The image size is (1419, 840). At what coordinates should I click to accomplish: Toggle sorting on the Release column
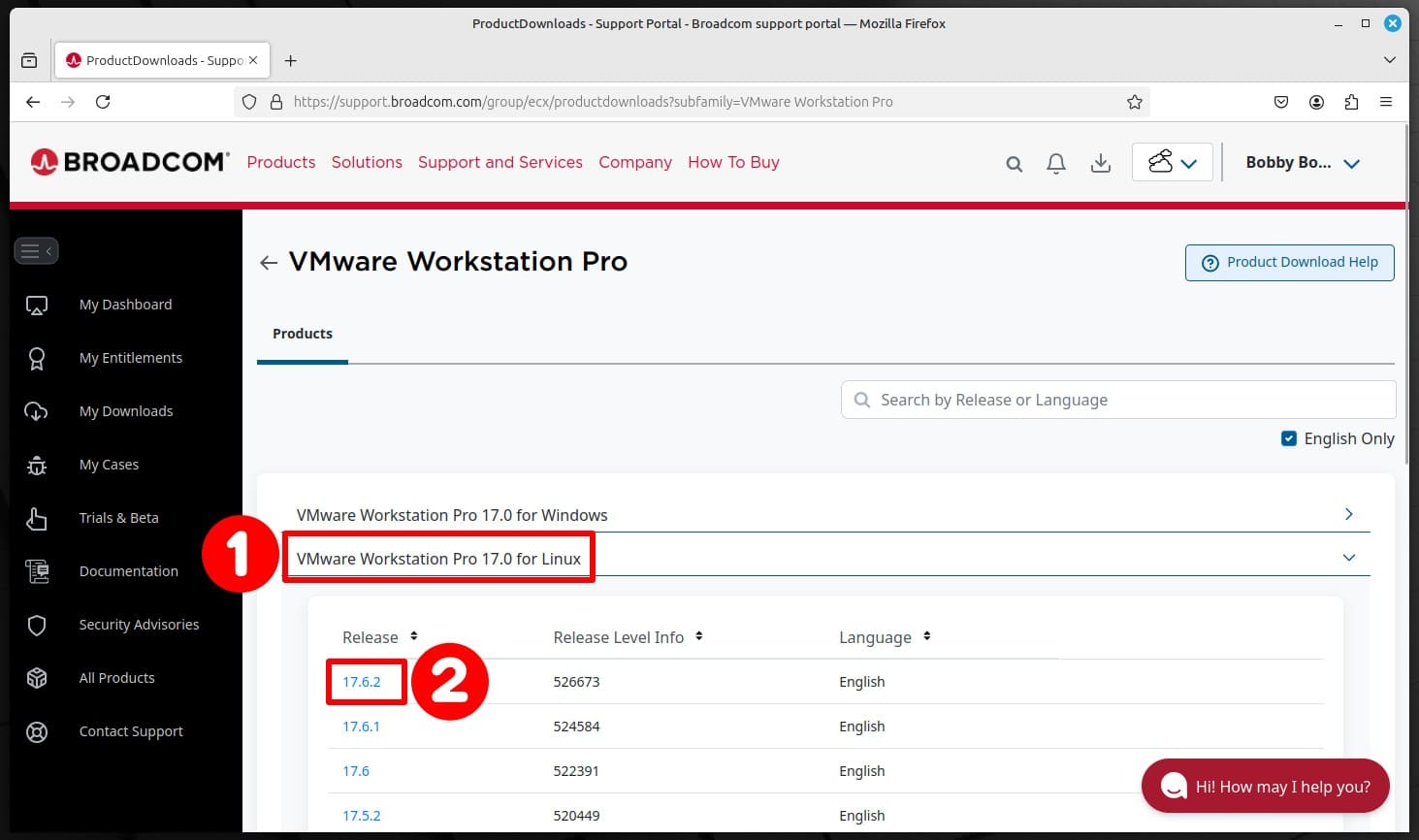[413, 636]
